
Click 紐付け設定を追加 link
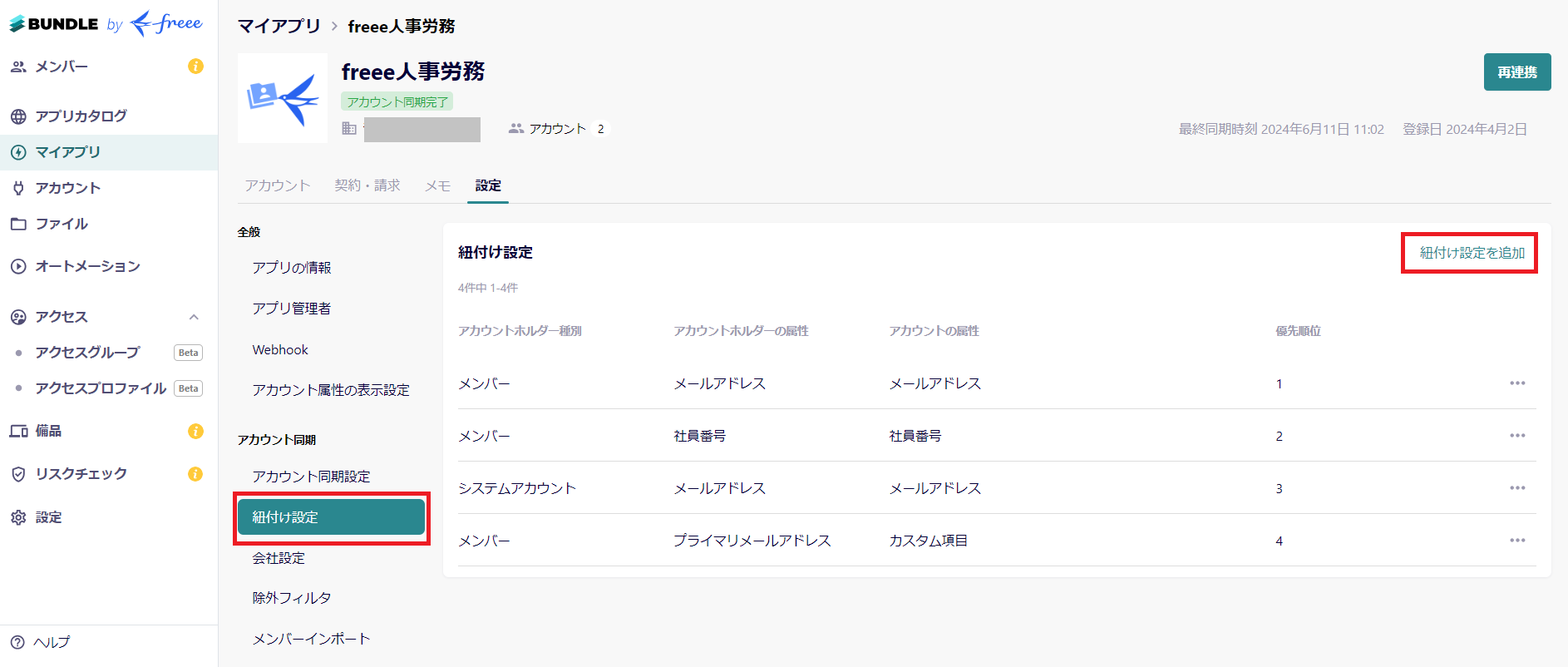(x=1472, y=253)
